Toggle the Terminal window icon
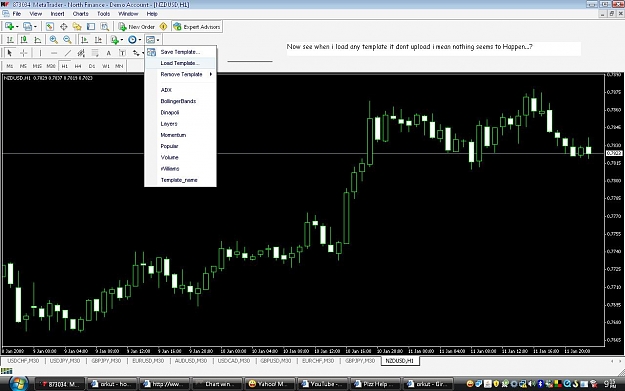The width and height of the screenshot is (625, 391). 91,27
